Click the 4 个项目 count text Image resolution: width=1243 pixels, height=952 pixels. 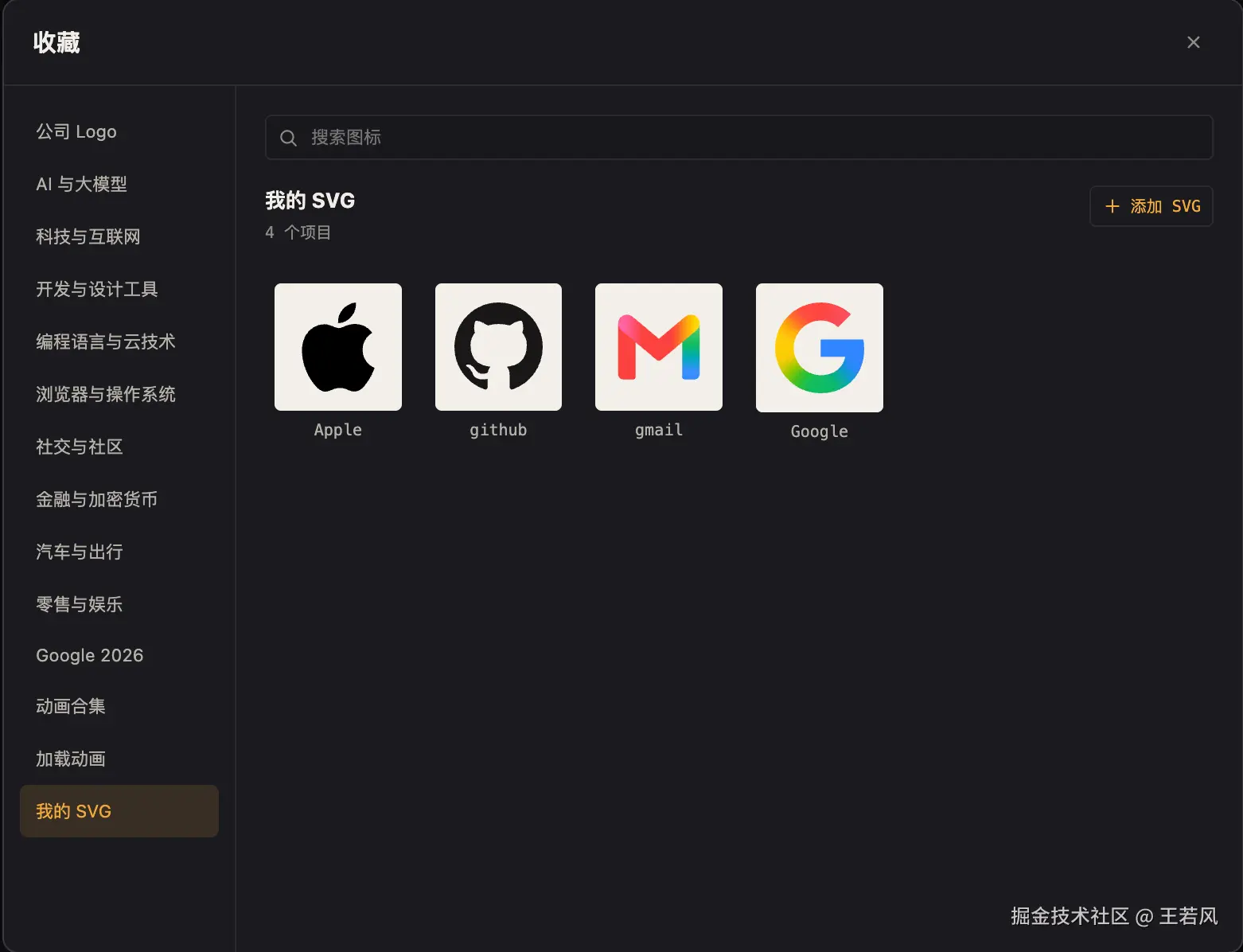click(298, 232)
